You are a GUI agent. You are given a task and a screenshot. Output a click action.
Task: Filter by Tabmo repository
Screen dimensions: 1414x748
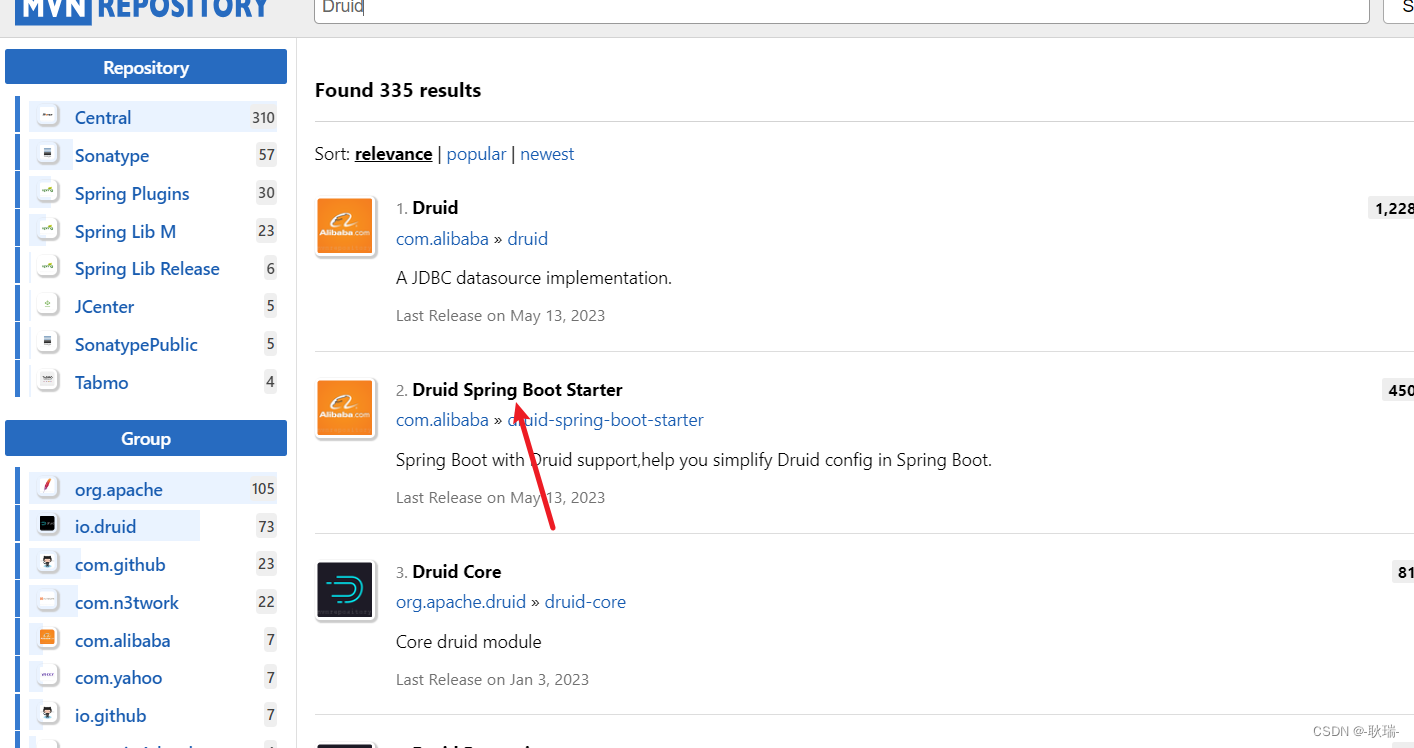point(101,382)
